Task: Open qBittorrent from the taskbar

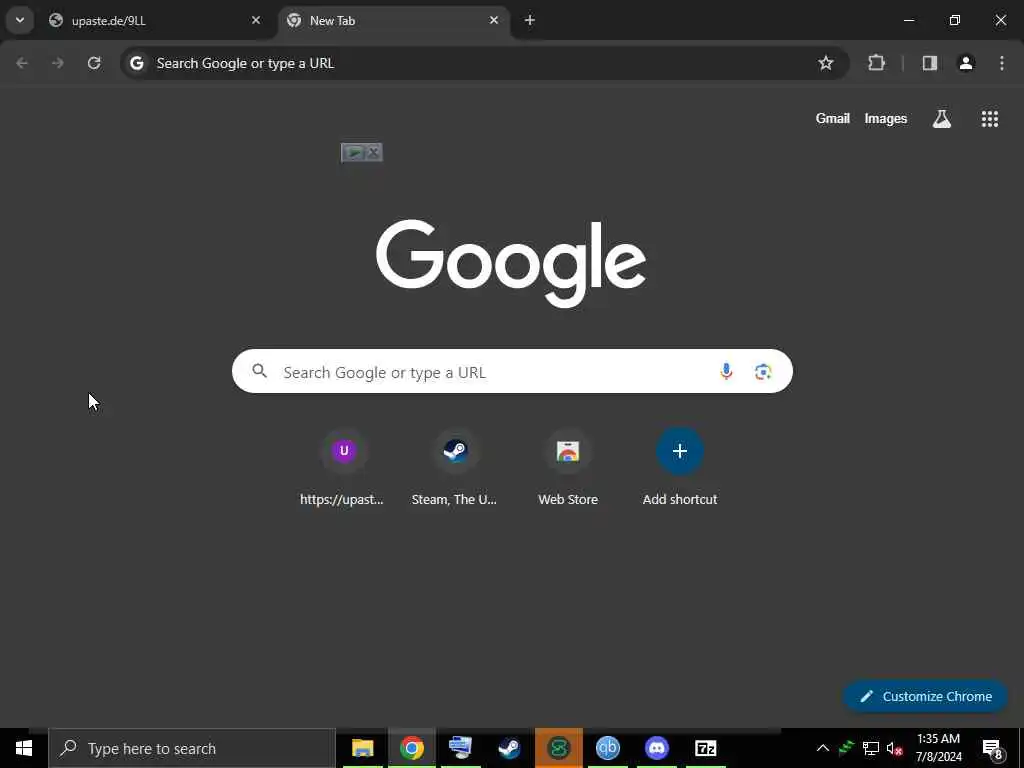Action: tap(607, 748)
